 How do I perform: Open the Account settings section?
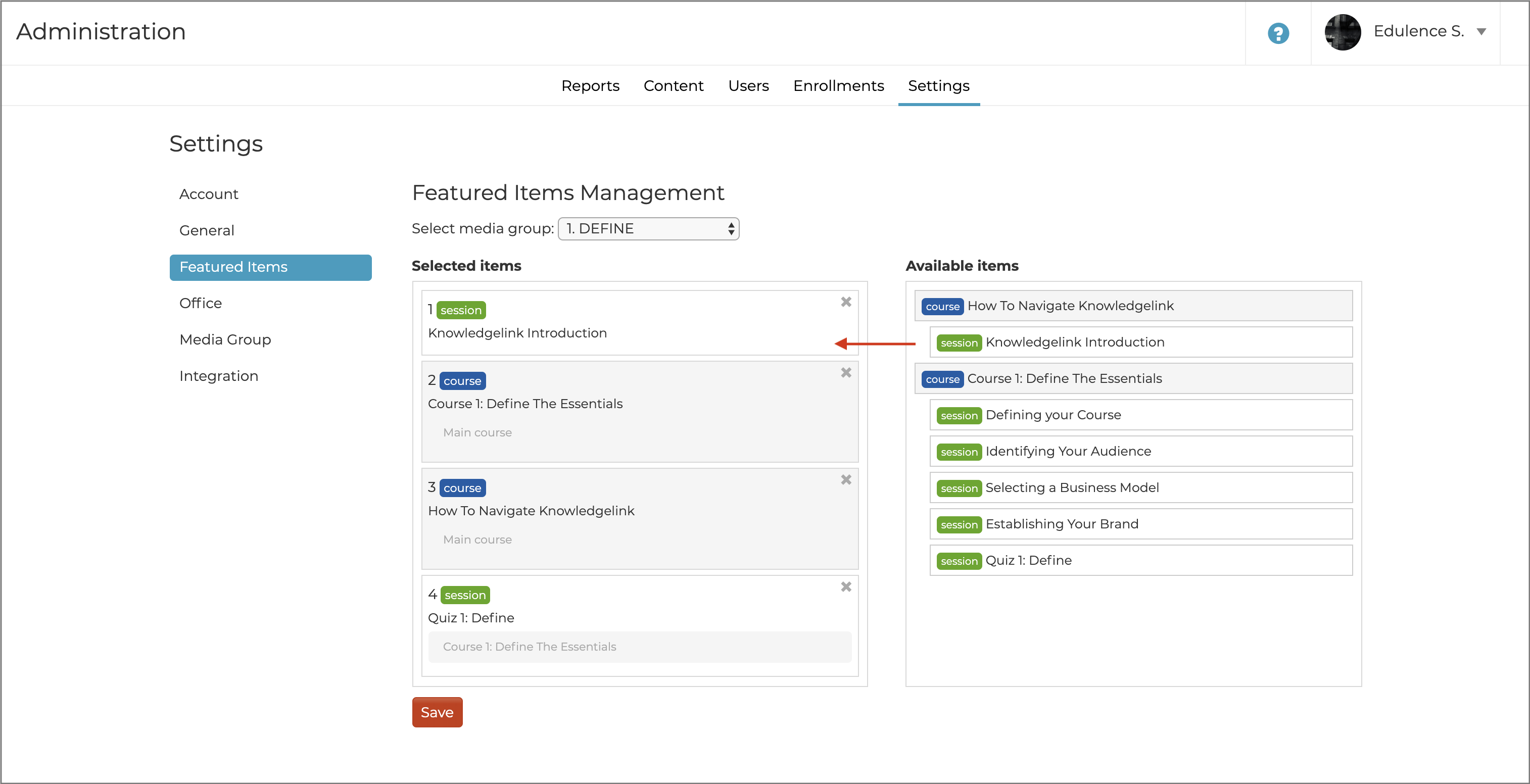(x=209, y=194)
